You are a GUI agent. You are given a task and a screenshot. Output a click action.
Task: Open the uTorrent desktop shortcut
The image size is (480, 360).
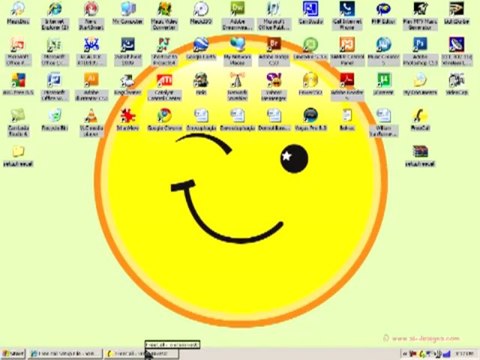[x=383, y=84]
